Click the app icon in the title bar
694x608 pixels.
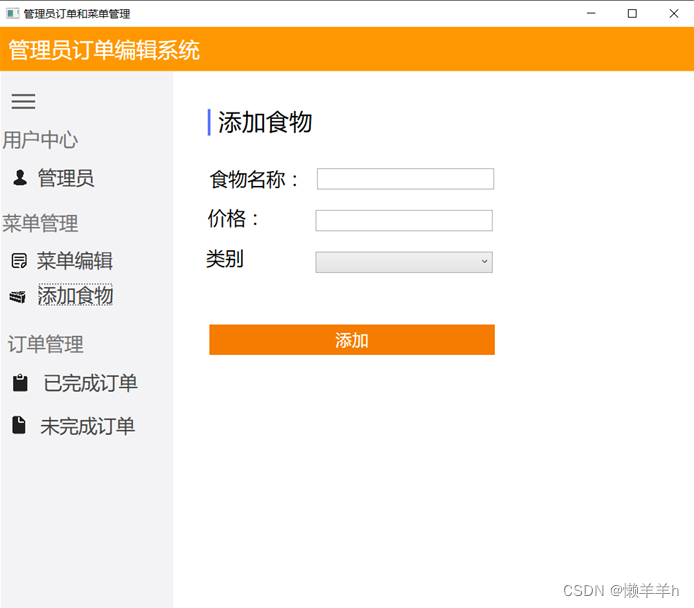tap(13, 14)
